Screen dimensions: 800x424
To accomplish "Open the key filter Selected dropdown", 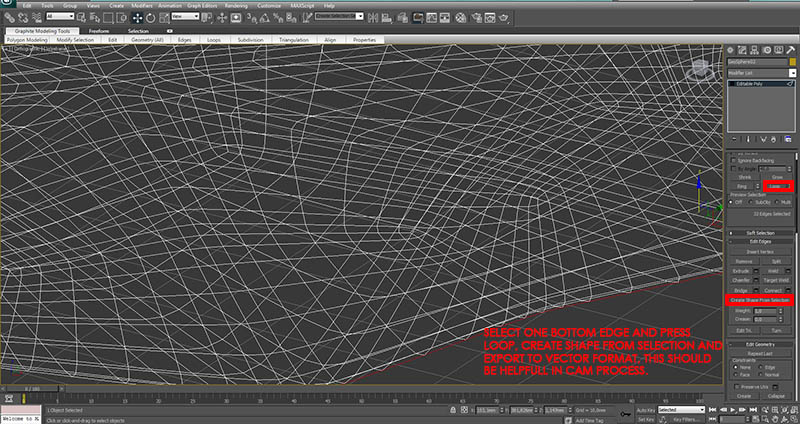I will pyautogui.click(x=681, y=410).
